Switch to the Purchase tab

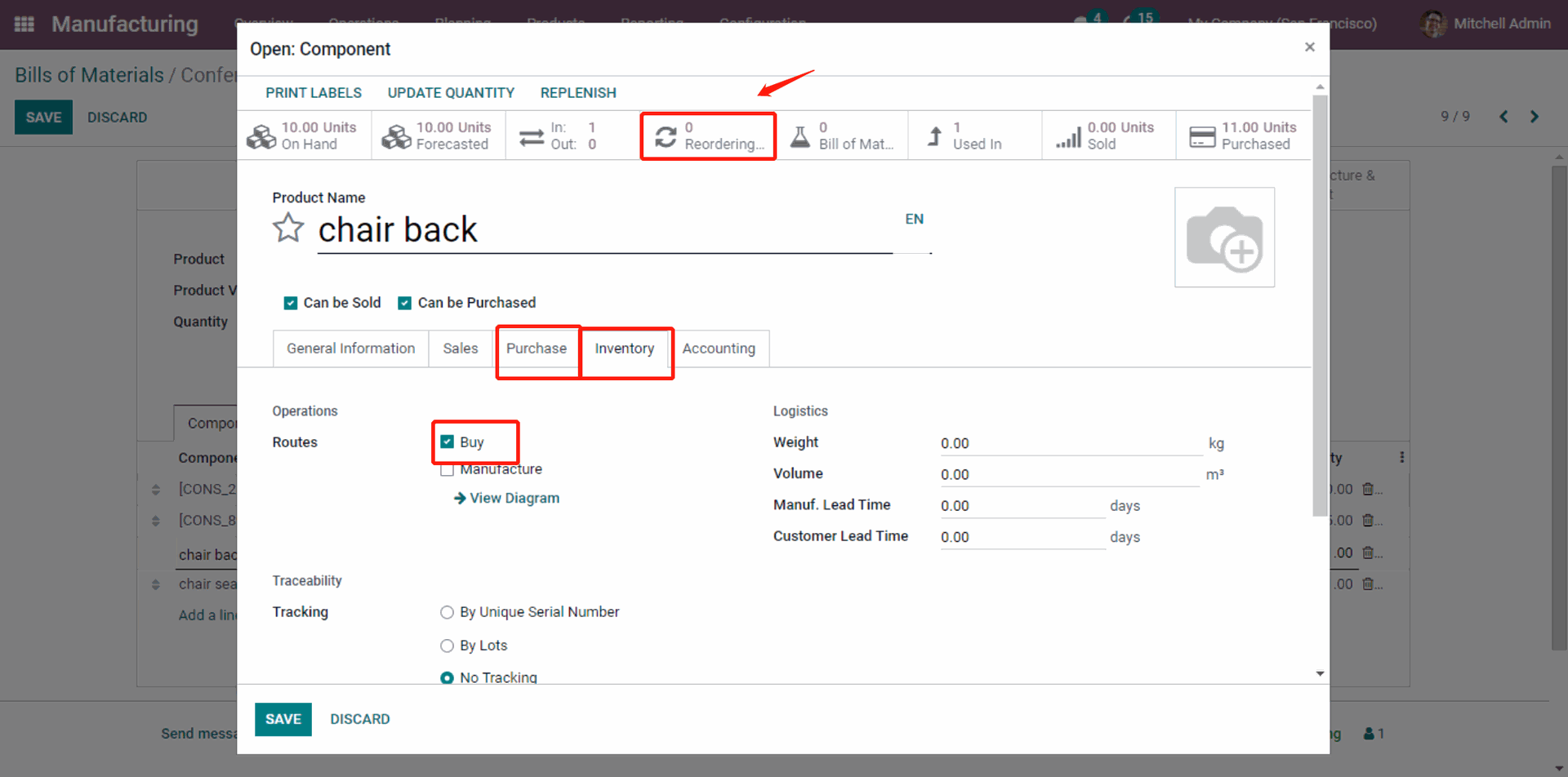[536, 349]
